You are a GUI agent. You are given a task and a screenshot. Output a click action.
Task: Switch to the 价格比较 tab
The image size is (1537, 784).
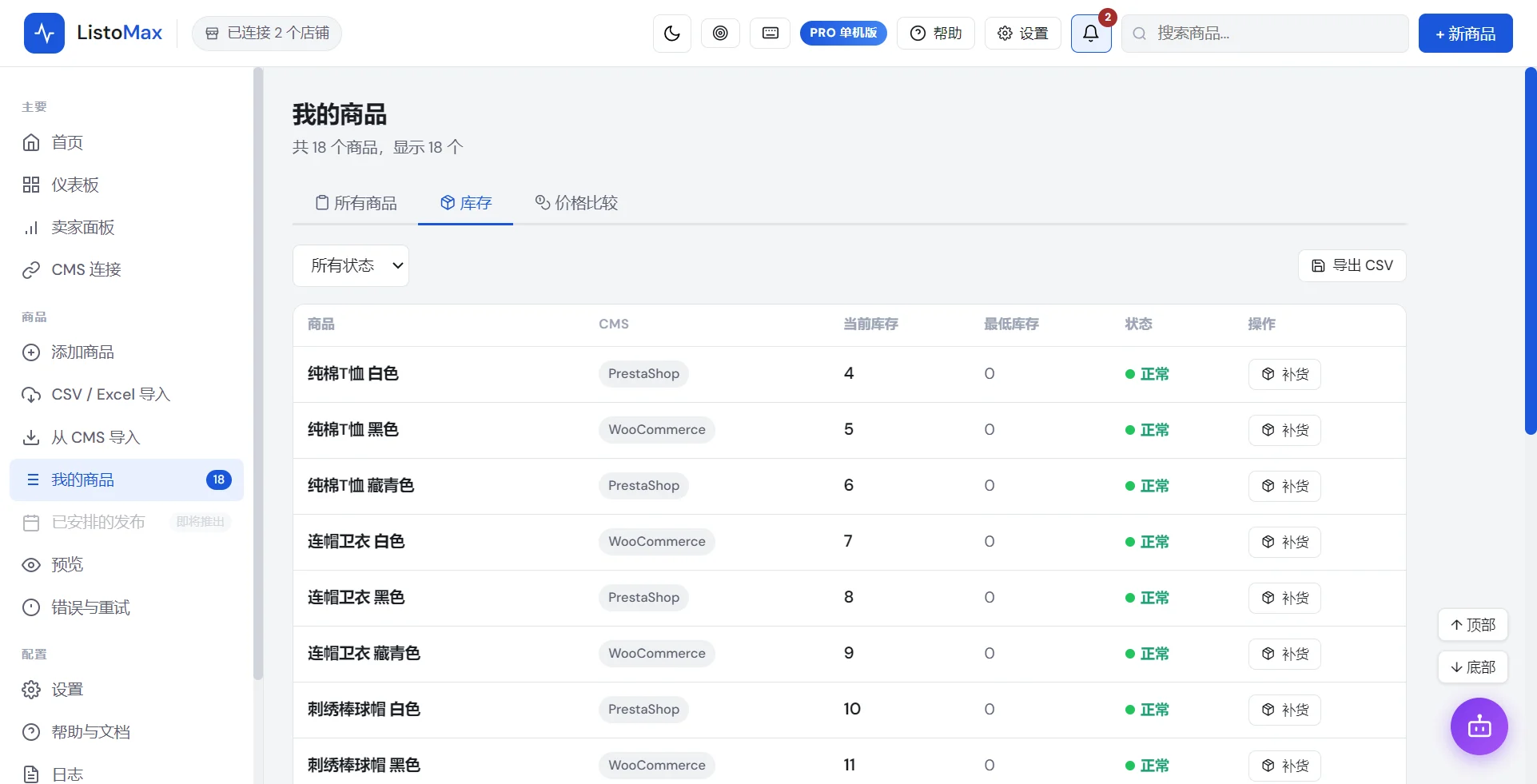click(576, 203)
